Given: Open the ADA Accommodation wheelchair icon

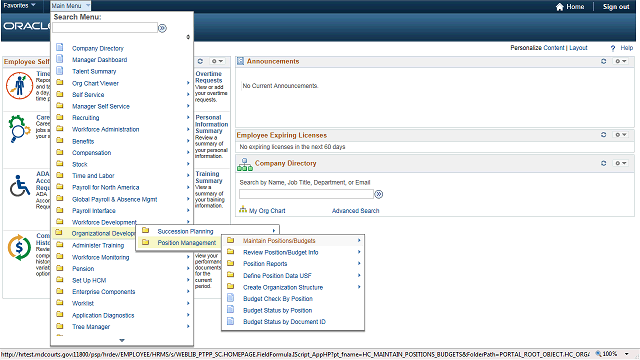Looking at the screenshot, I should tap(20, 186).
